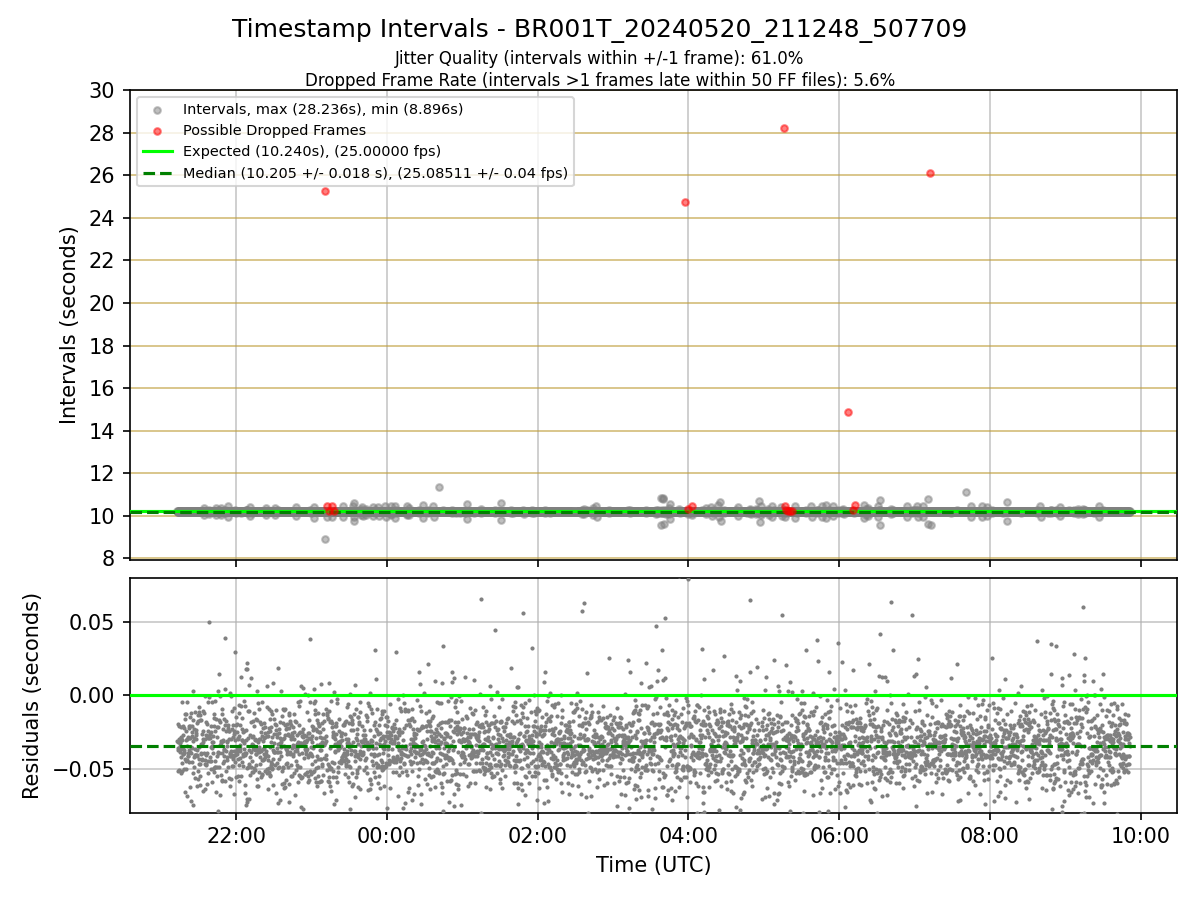Click the gray minimum point at 8.9 seconds

(325, 539)
